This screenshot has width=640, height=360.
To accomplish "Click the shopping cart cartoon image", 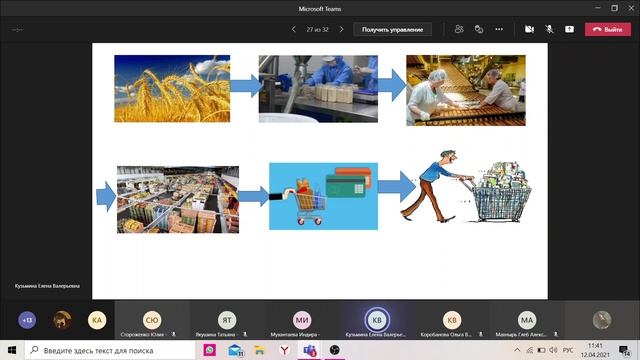I will click(465, 187).
